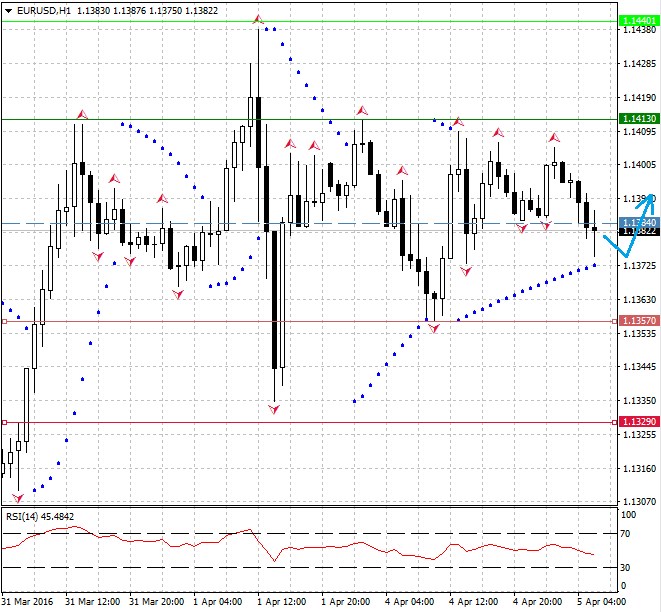Click the RSI(14) indicator label

[x=40, y=516]
